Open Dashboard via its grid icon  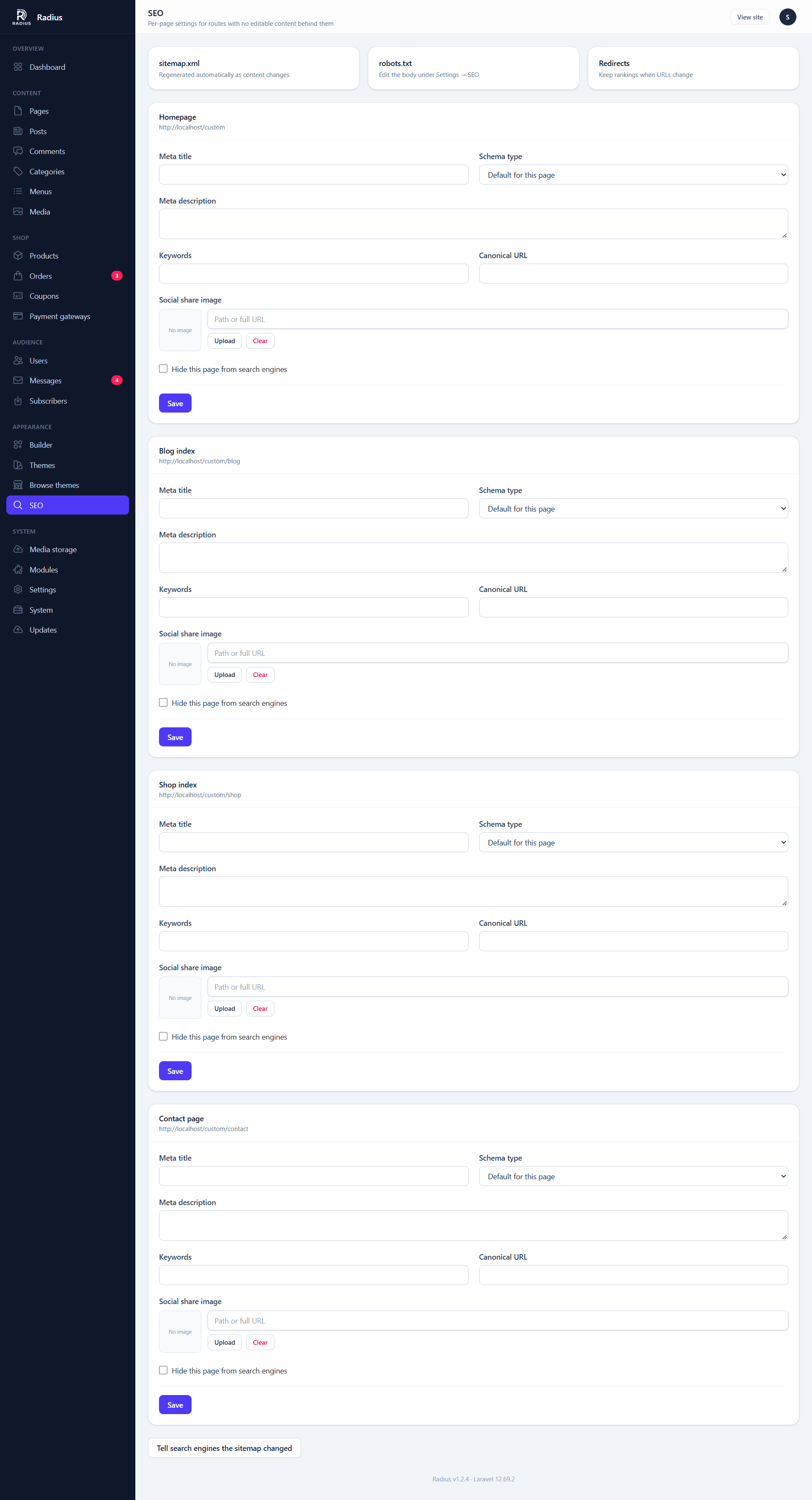click(x=18, y=67)
